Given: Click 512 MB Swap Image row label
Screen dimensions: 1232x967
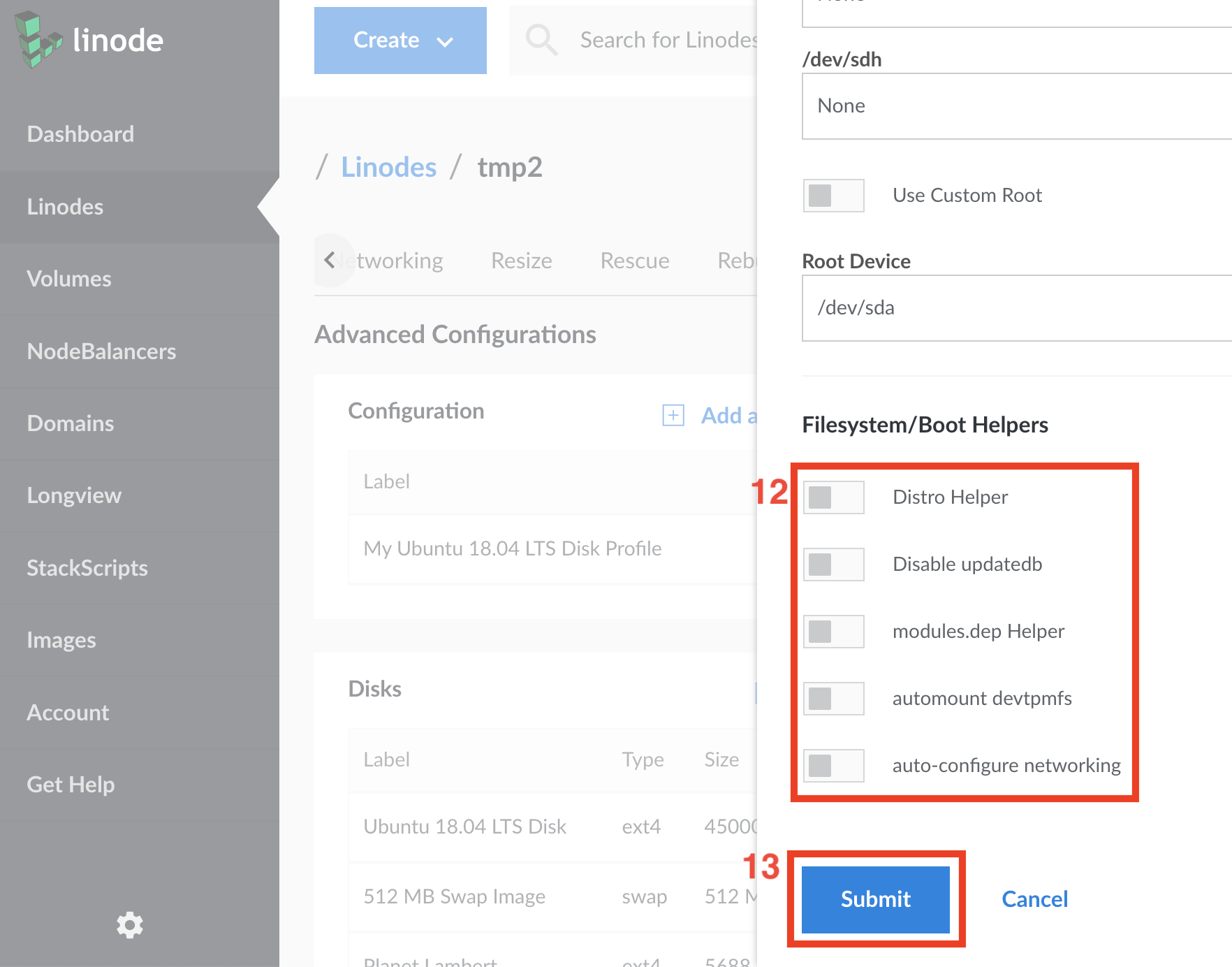Looking at the screenshot, I should (455, 896).
